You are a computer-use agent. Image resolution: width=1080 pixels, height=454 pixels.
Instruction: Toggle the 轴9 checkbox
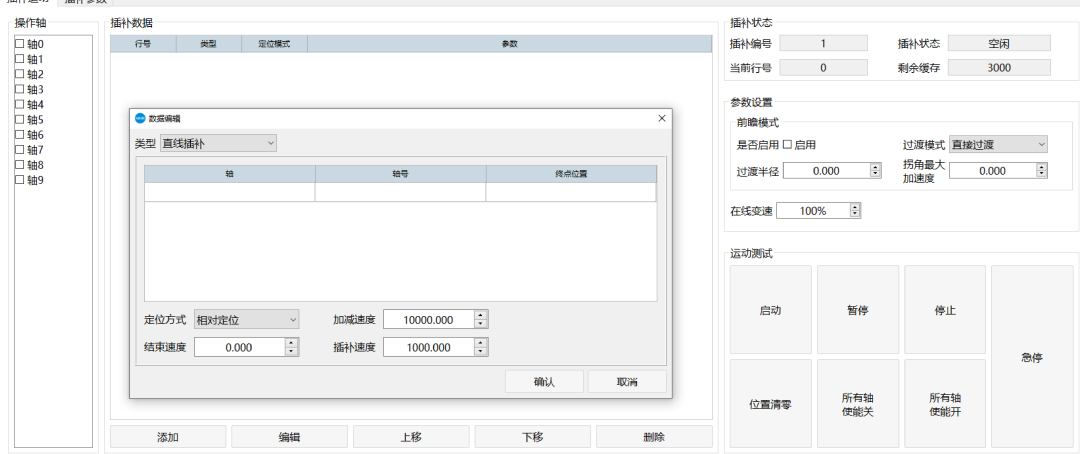20,180
